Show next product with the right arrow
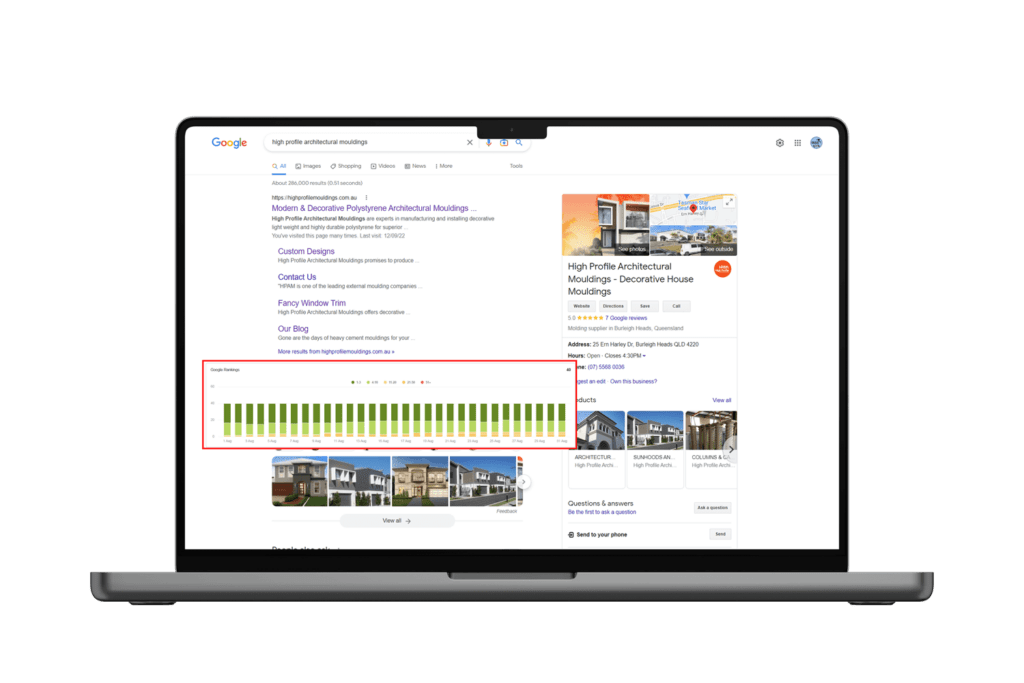 [731, 449]
